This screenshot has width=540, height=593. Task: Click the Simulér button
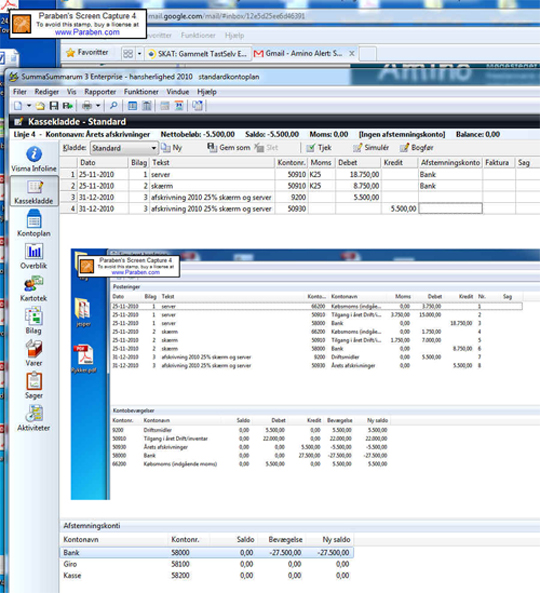pyautogui.click(x=371, y=148)
